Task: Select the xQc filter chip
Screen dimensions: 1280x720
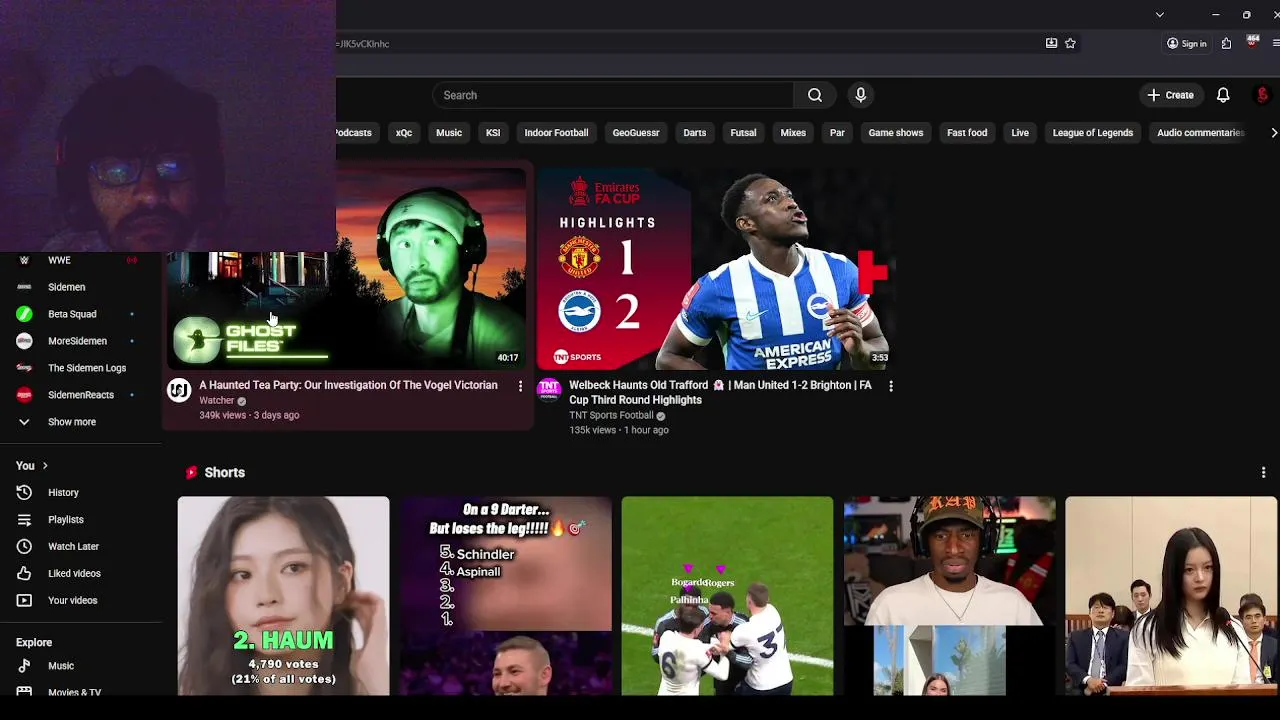Action: [x=404, y=132]
